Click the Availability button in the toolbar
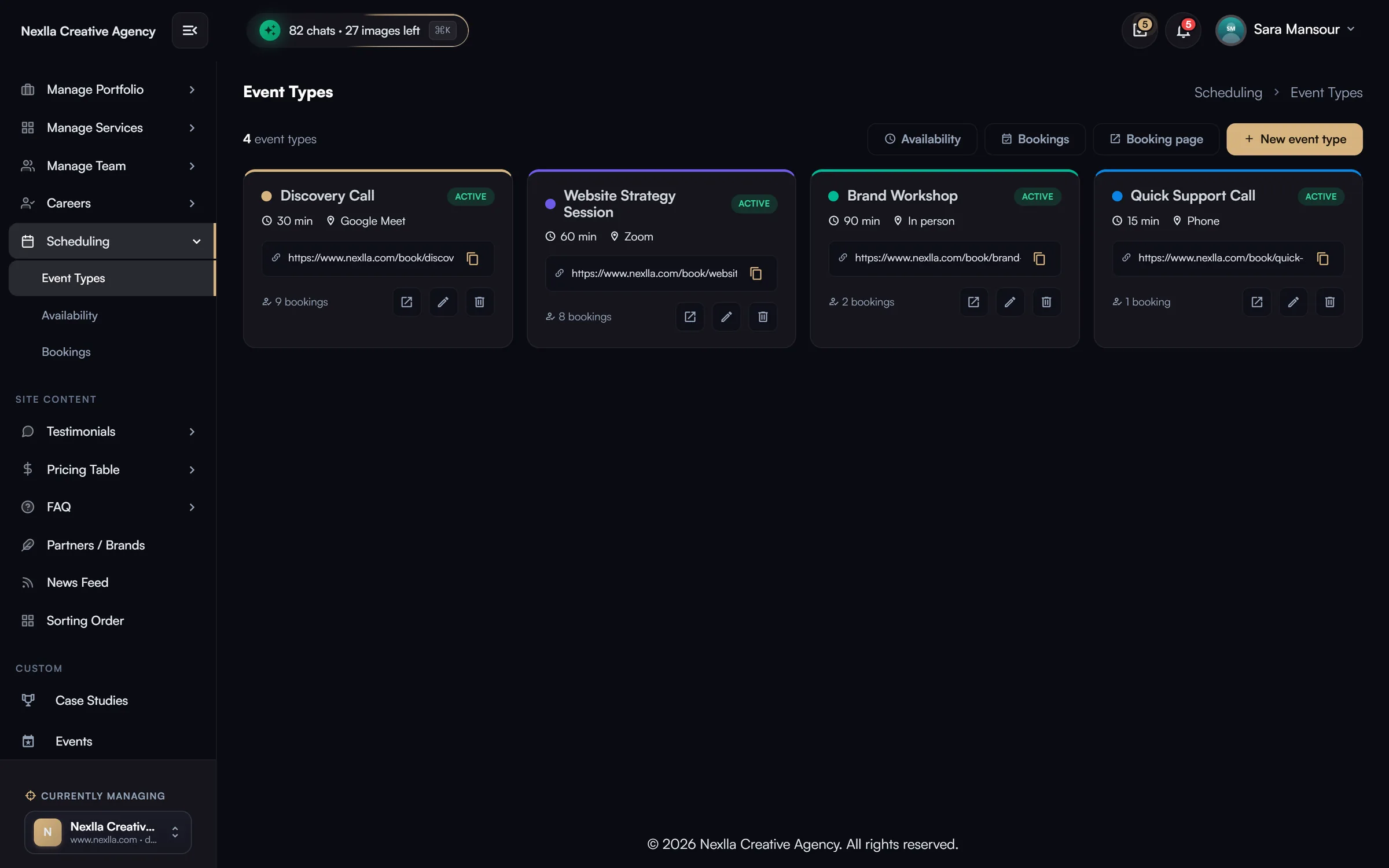Screen dimensions: 1389x868 (x=922, y=139)
